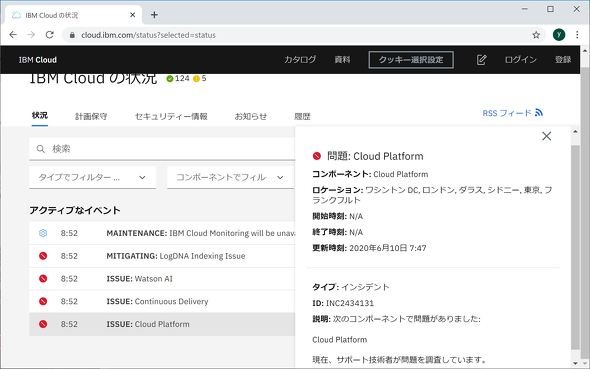590x369 pixels.
Task: Bookmark this page with the star icon
Action: (536, 35)
